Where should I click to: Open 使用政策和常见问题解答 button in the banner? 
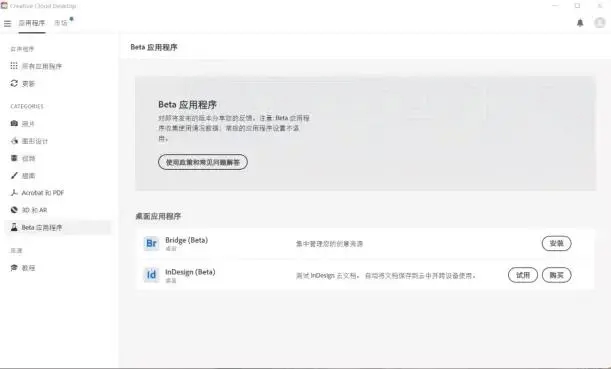[x=203, y=162]
